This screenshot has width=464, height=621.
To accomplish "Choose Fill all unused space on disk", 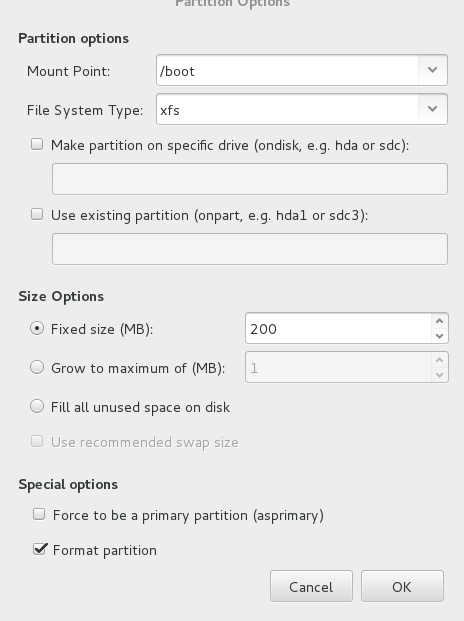I will click(x=37, y=406).
